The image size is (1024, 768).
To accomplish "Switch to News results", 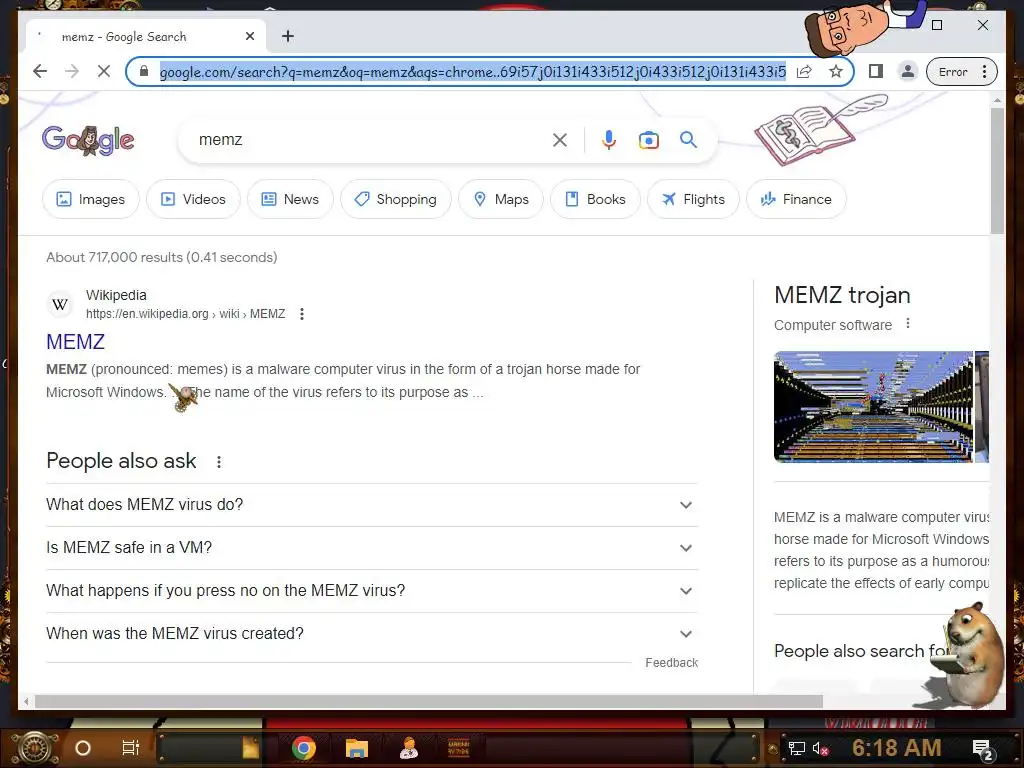I will coord(290,199).
